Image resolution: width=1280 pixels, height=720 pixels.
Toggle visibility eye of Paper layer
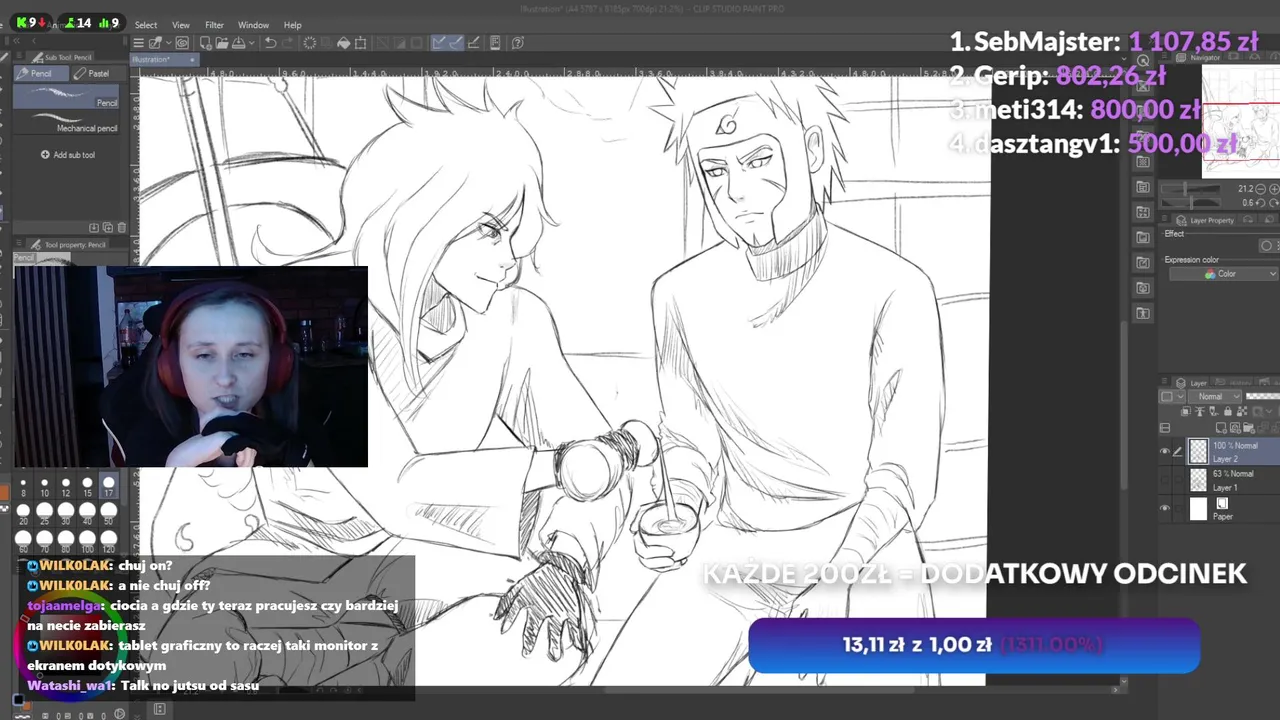[x=1164, y=508]
